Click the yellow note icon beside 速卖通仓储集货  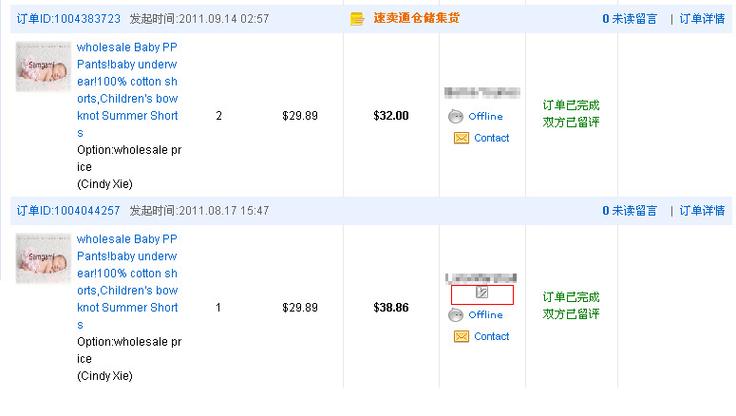click(357, 19)
